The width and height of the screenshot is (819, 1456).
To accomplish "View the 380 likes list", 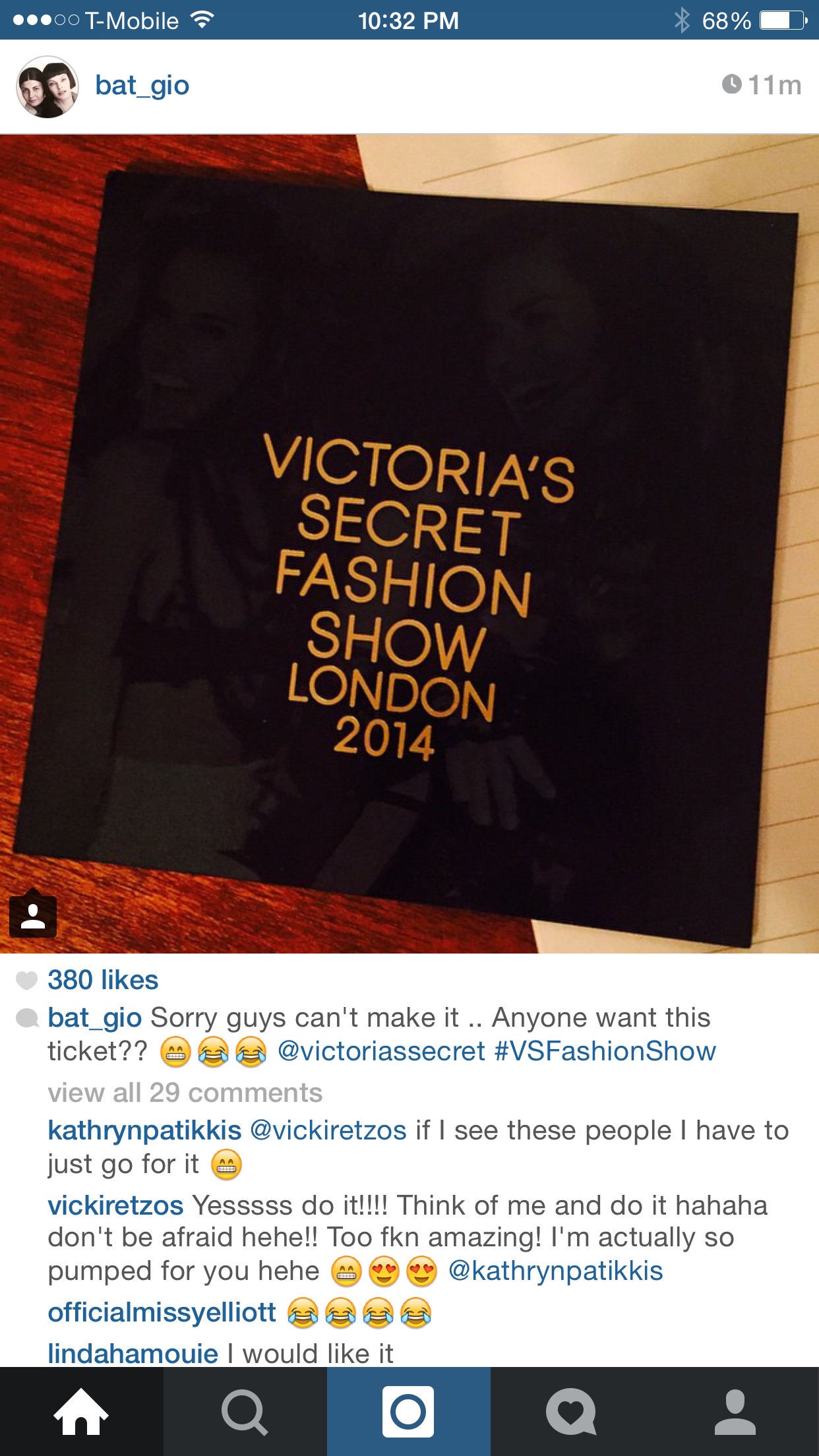I will click(x=103, y=980).
